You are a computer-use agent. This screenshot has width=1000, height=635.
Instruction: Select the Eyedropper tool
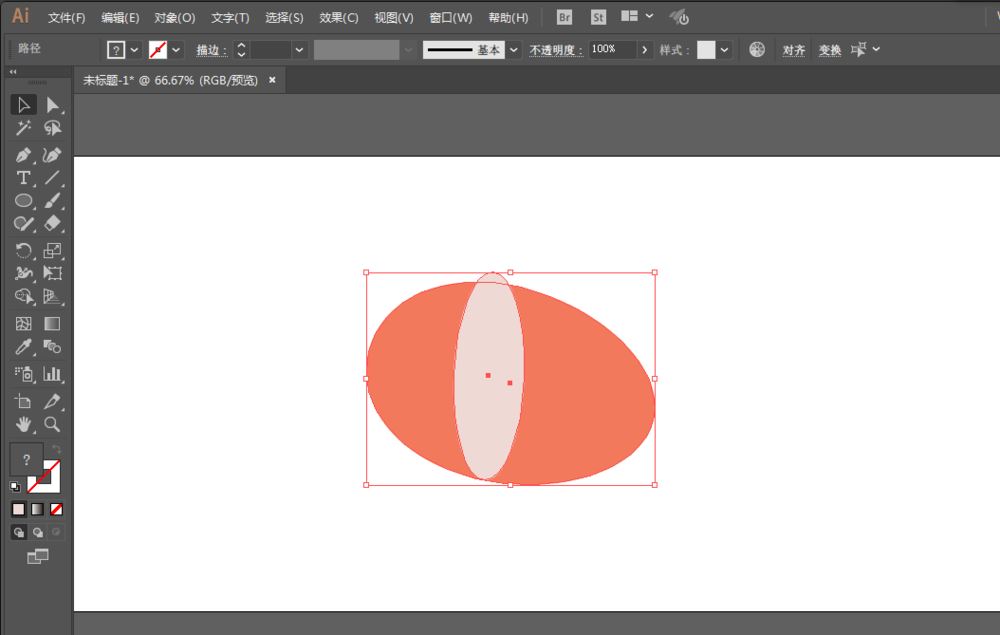pyautogui.click(x=23, y=348)
